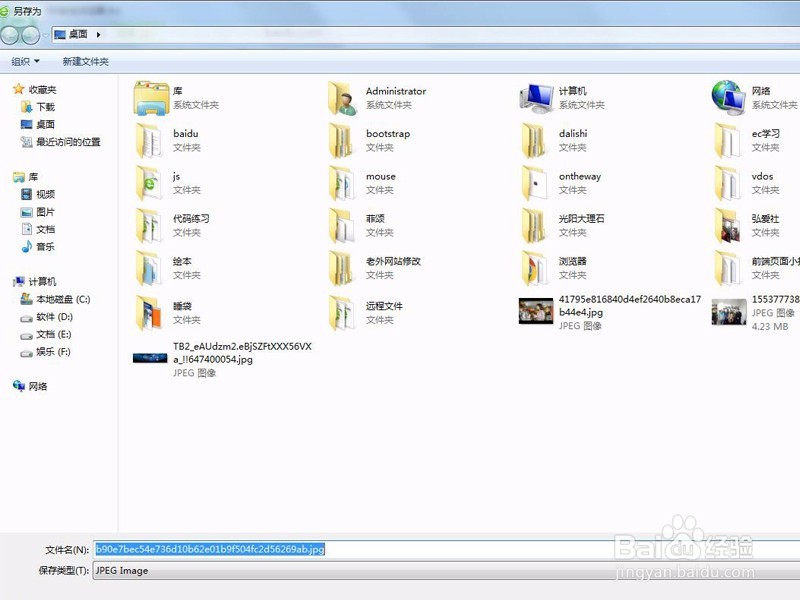
Task: Open 娱乐 (F:) drive in sidebar
Action: 45,352
